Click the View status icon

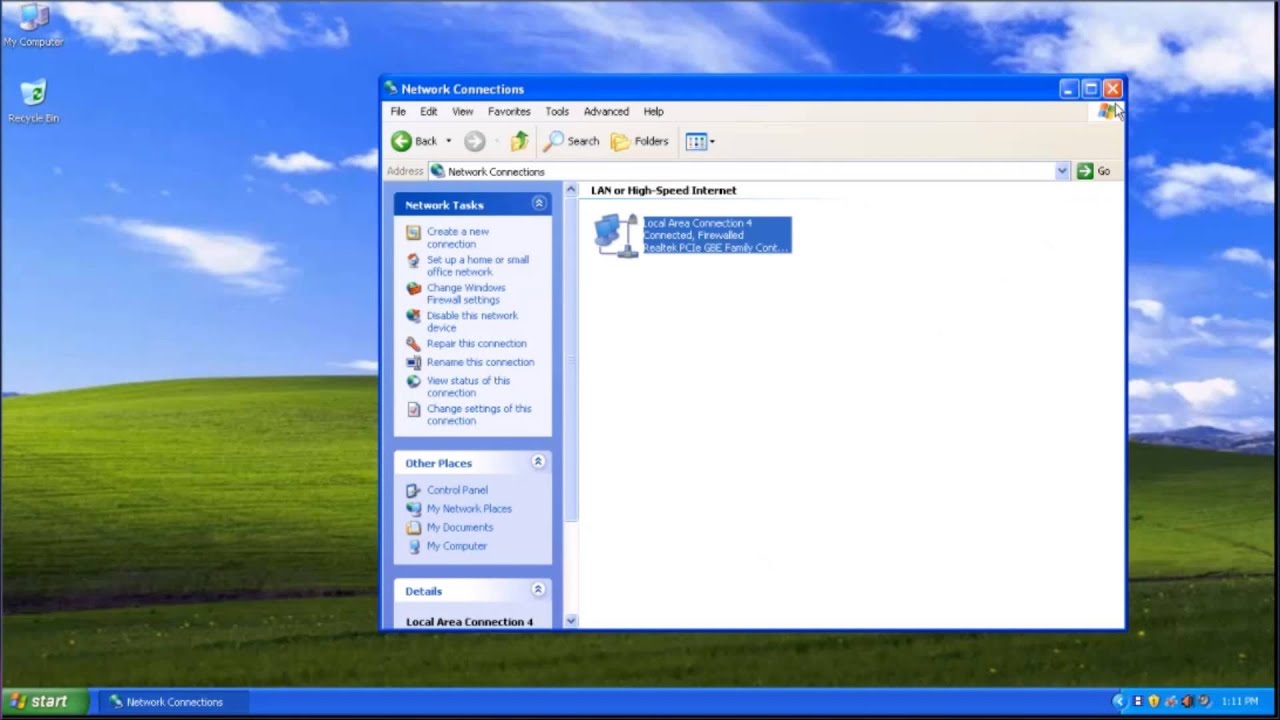tap(413, 381)
